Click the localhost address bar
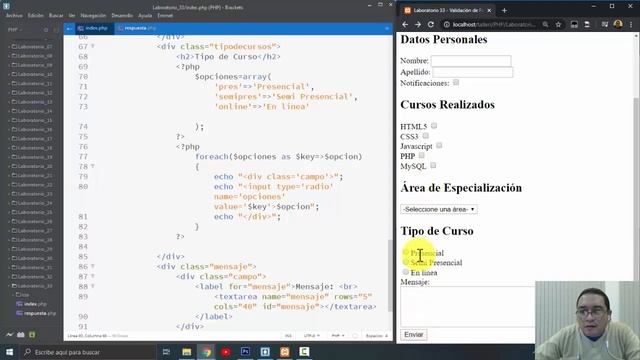This screenshot has width=640, height=360. pyautogui.click(x=494, y=24)
